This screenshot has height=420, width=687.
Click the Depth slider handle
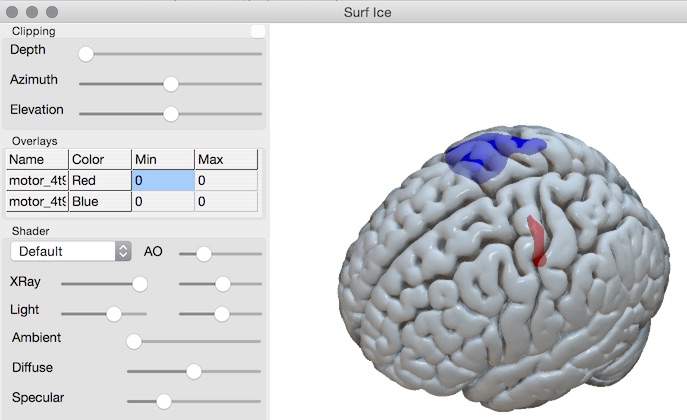tap(86, 54)
